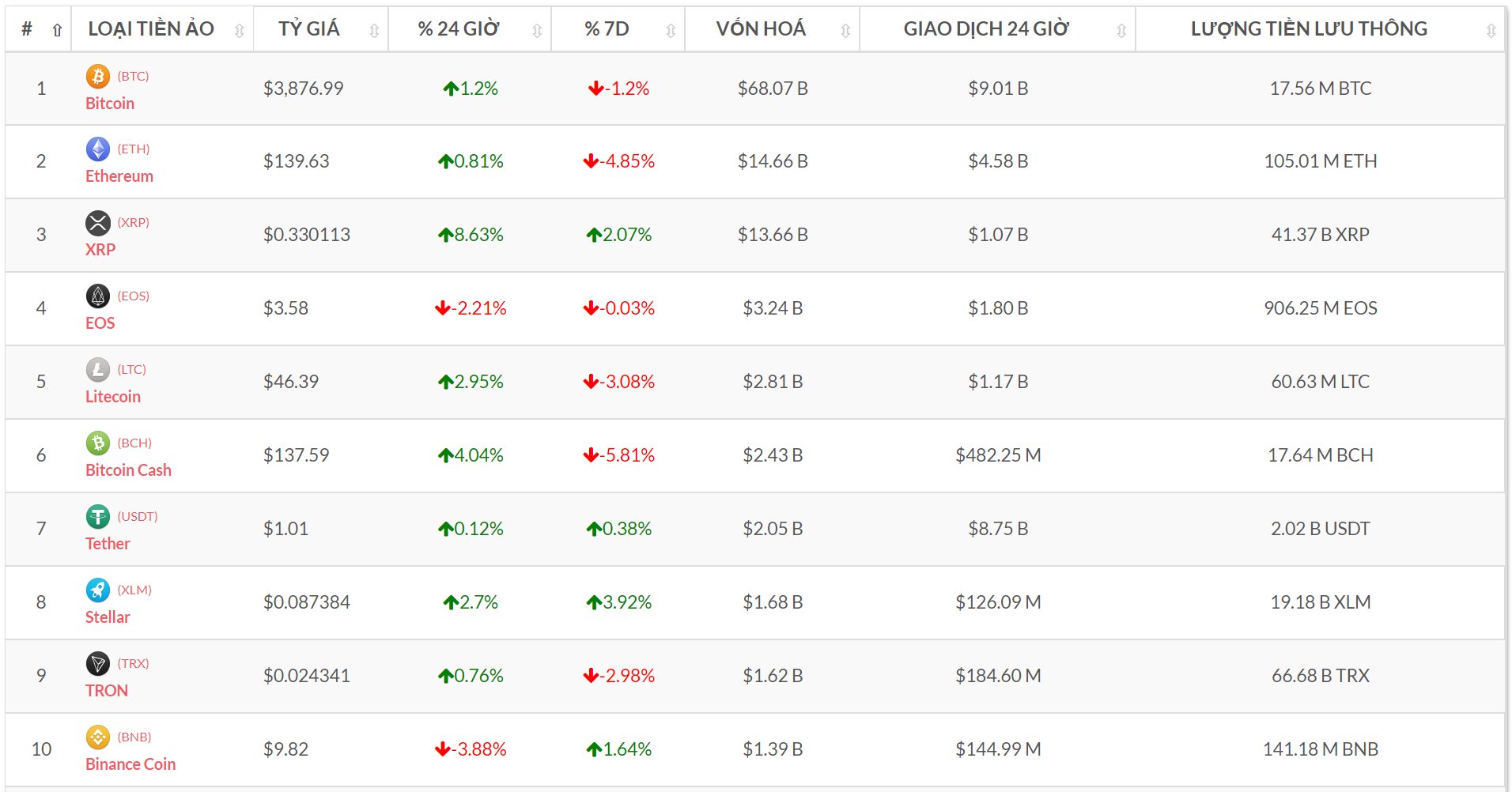Click Stellar 7D change 3.92%

619,602
